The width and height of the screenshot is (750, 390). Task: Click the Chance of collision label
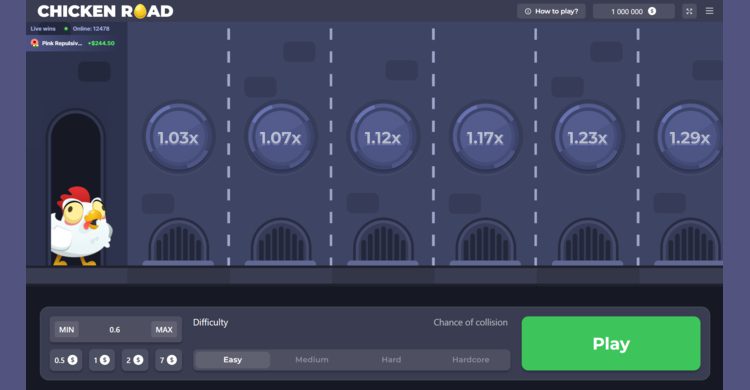(x=471, y=323)
